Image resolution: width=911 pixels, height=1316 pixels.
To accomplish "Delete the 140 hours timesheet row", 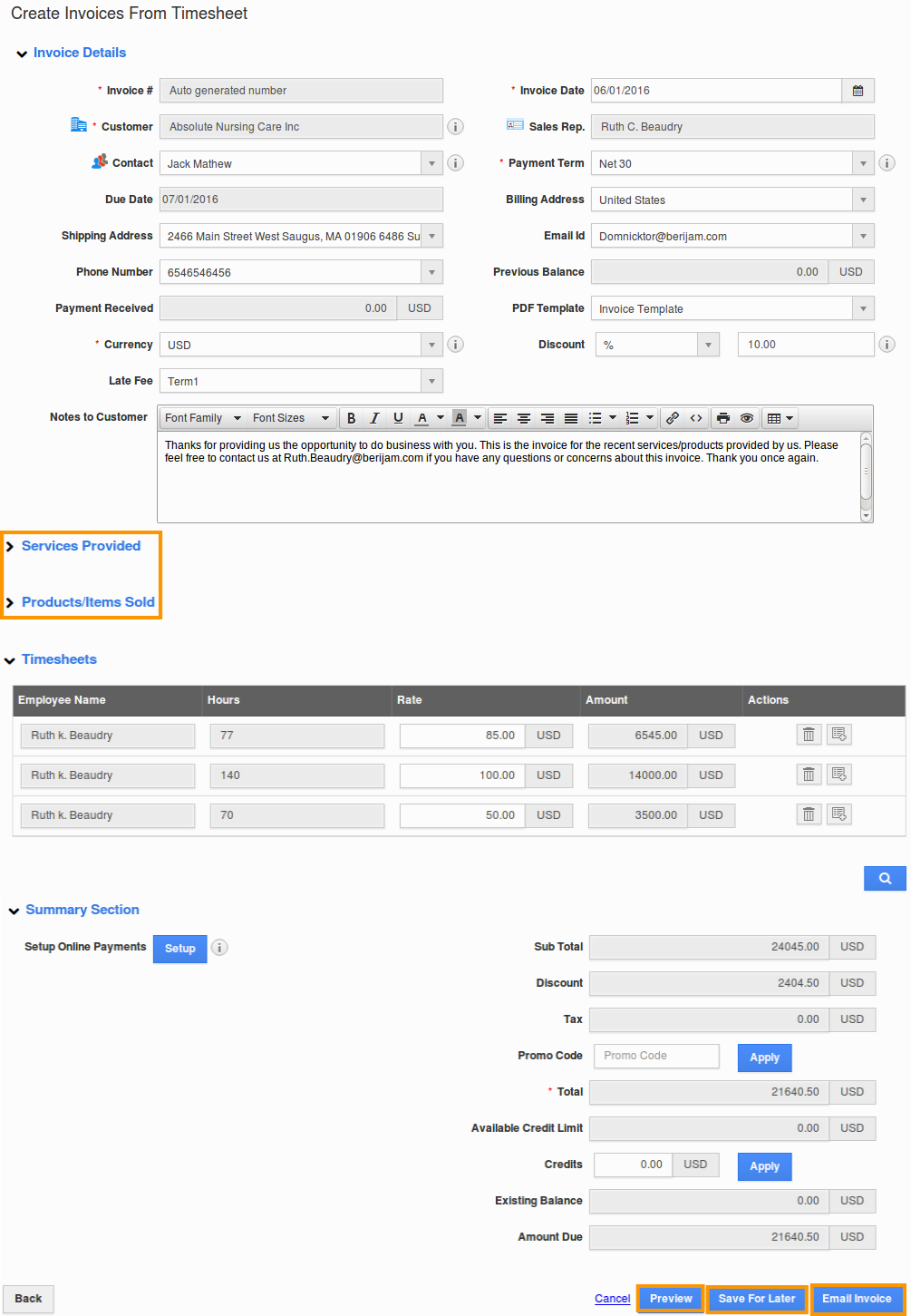I will [809, 775].
